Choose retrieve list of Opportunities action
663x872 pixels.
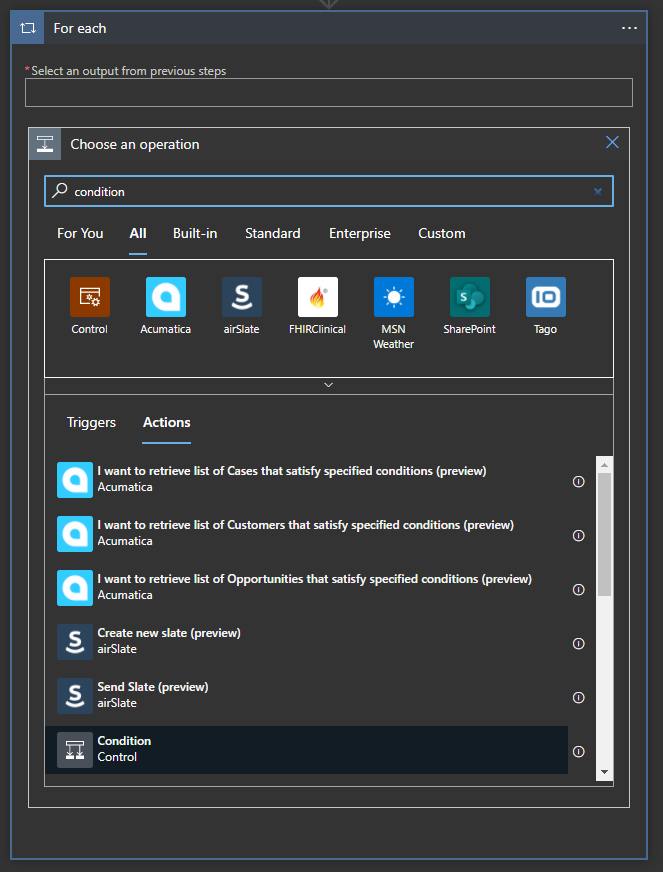(306, 587)
